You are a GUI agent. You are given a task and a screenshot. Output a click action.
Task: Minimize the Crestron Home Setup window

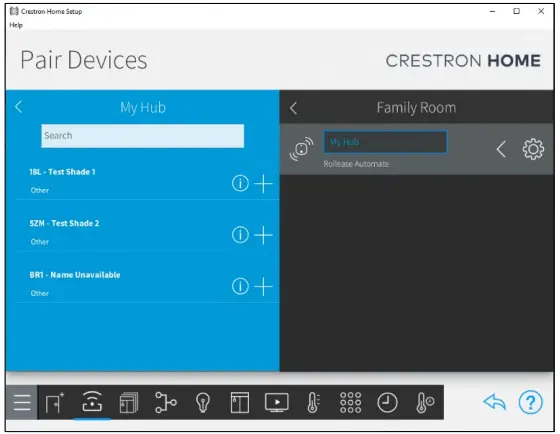[492, 11]
